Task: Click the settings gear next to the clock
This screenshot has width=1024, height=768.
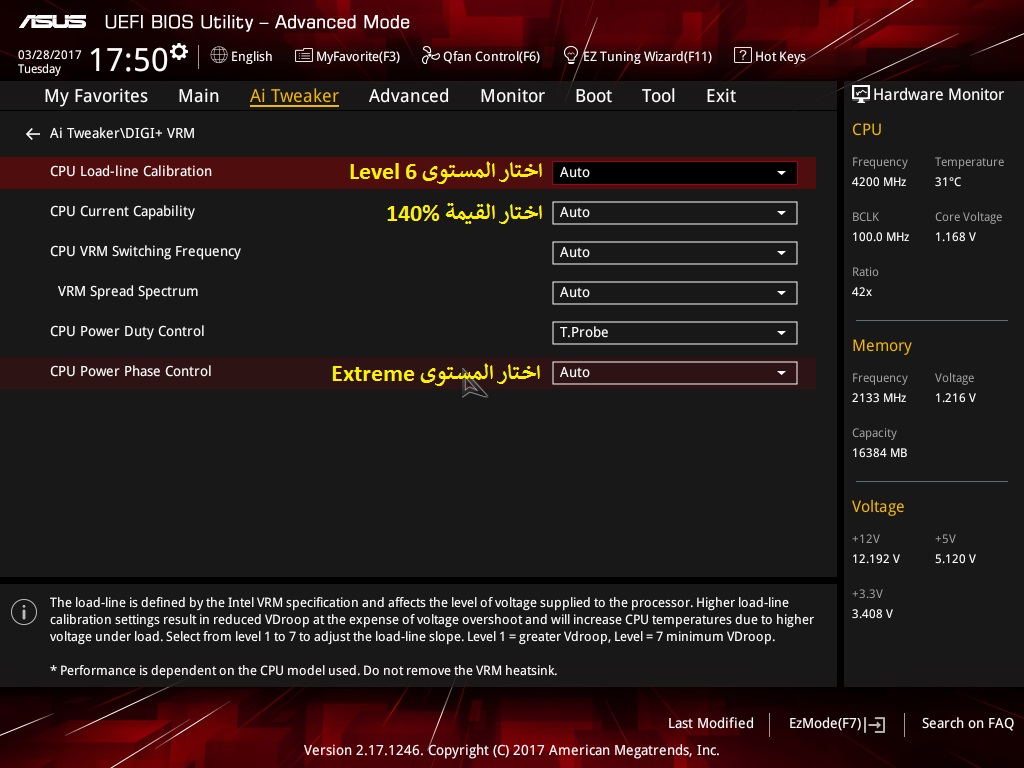Action: [179, 52]
